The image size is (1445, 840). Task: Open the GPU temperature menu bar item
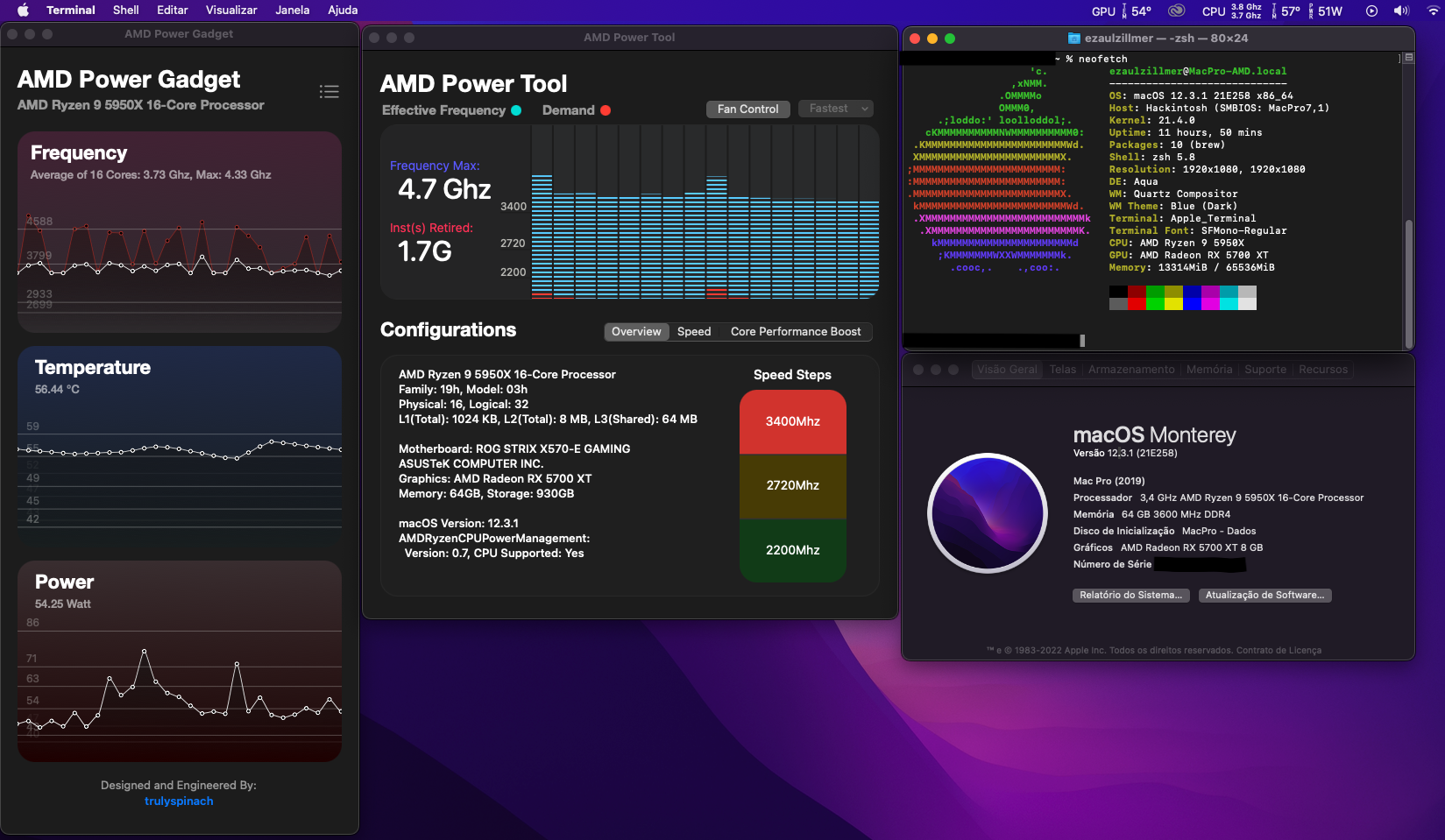point(1121,11)
